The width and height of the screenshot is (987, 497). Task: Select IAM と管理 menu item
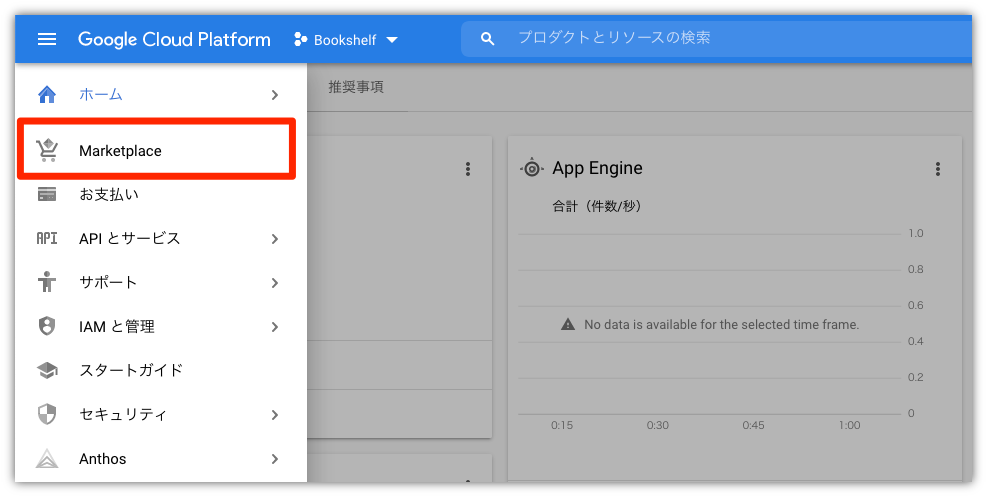(x=161, y=327)
